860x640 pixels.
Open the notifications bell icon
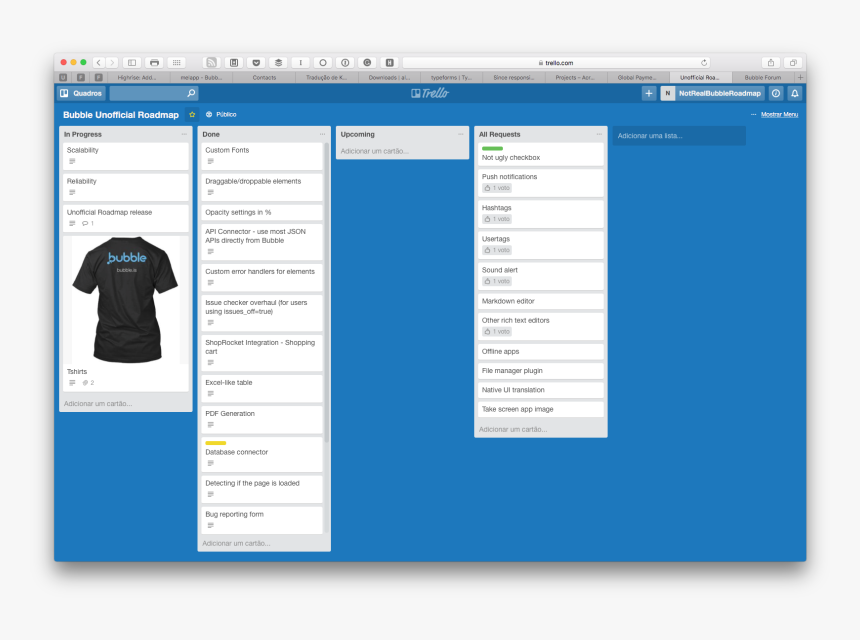[x=794, y=93]
